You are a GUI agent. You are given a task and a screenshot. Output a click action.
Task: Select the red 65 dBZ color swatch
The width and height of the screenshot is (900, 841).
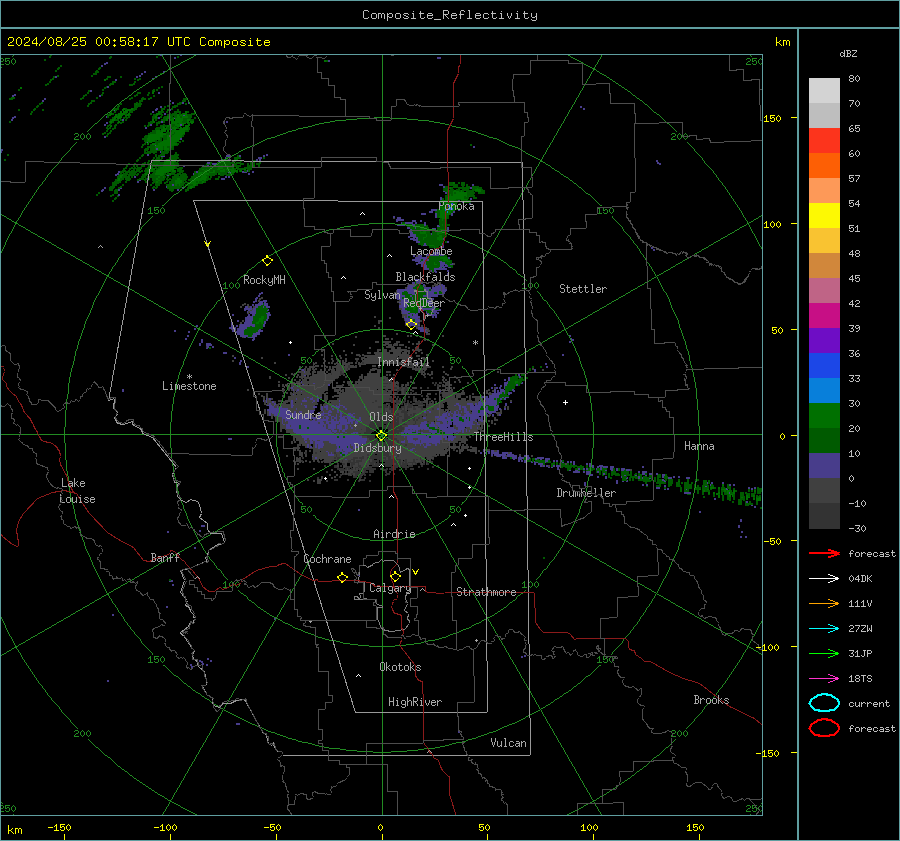824,141
